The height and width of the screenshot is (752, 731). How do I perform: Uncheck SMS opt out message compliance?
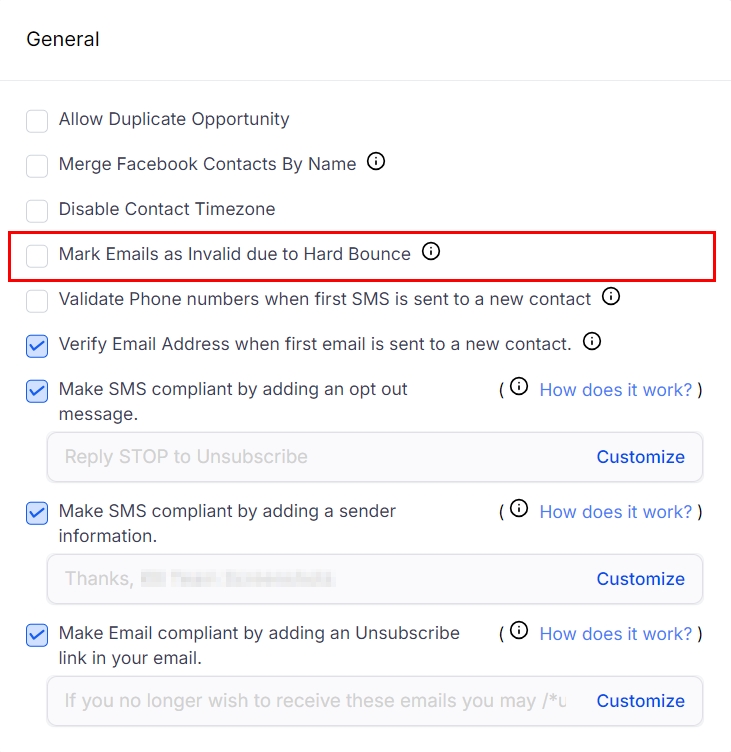[37, 390]
